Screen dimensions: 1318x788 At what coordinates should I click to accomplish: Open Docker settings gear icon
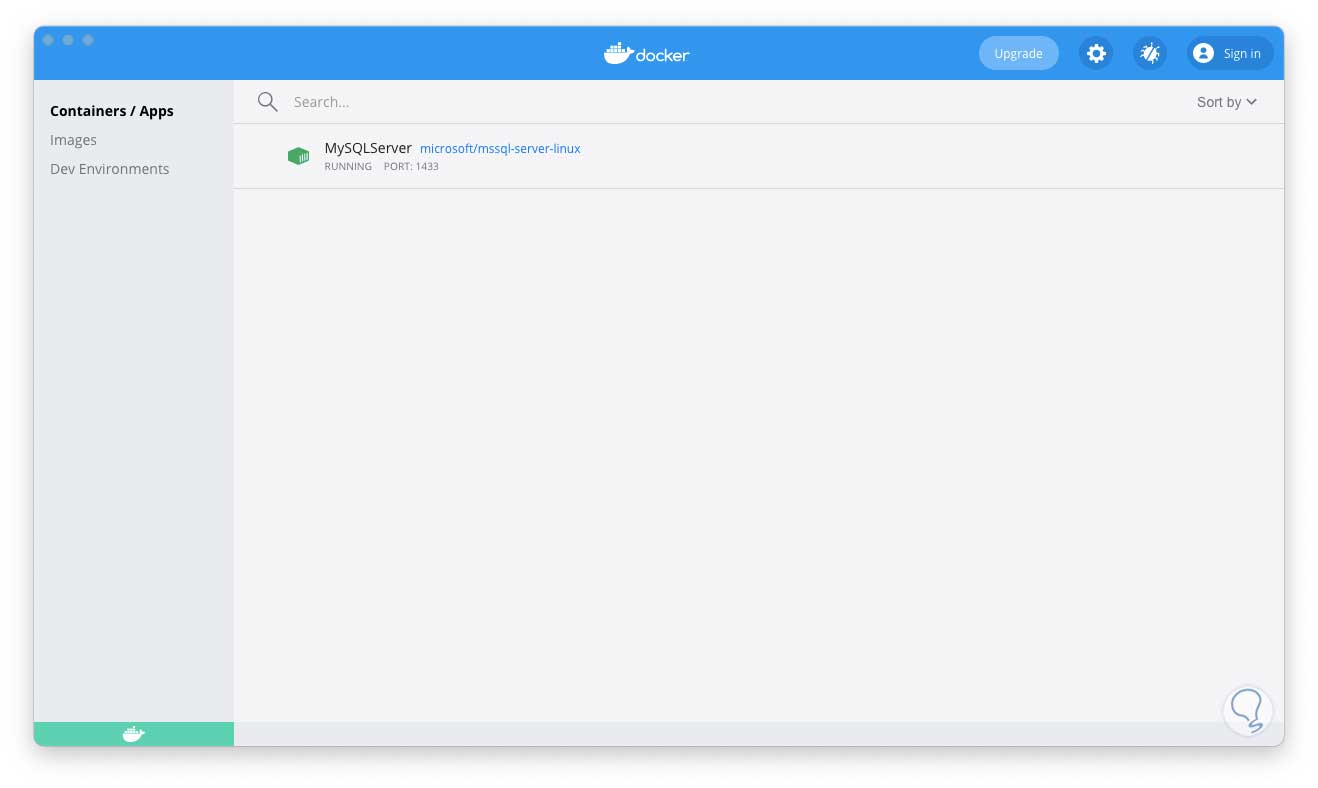1096,53
